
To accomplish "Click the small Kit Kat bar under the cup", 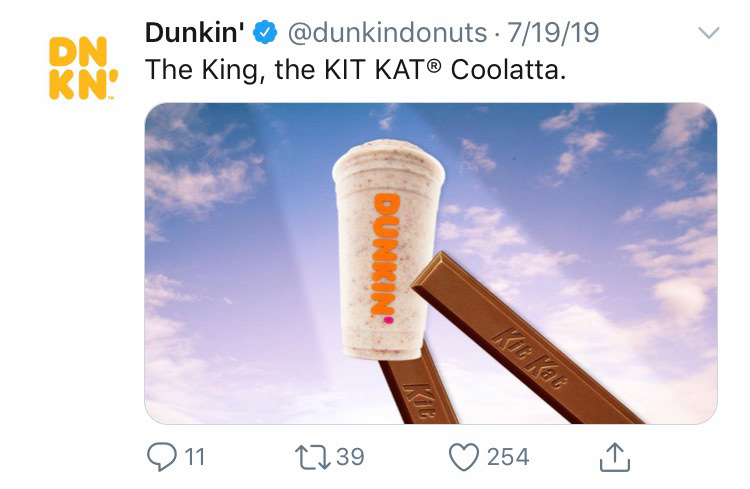I will pyautogui.click(x=417, y=385).
